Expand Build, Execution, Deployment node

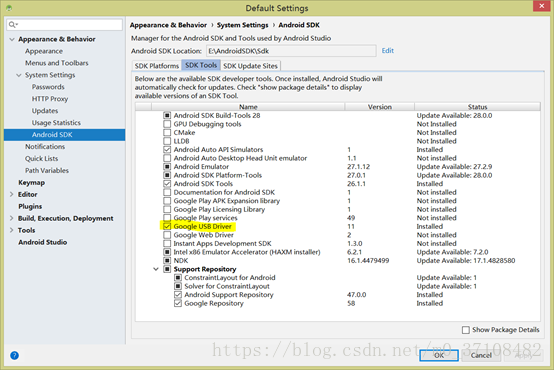click(x=12, y=218)
